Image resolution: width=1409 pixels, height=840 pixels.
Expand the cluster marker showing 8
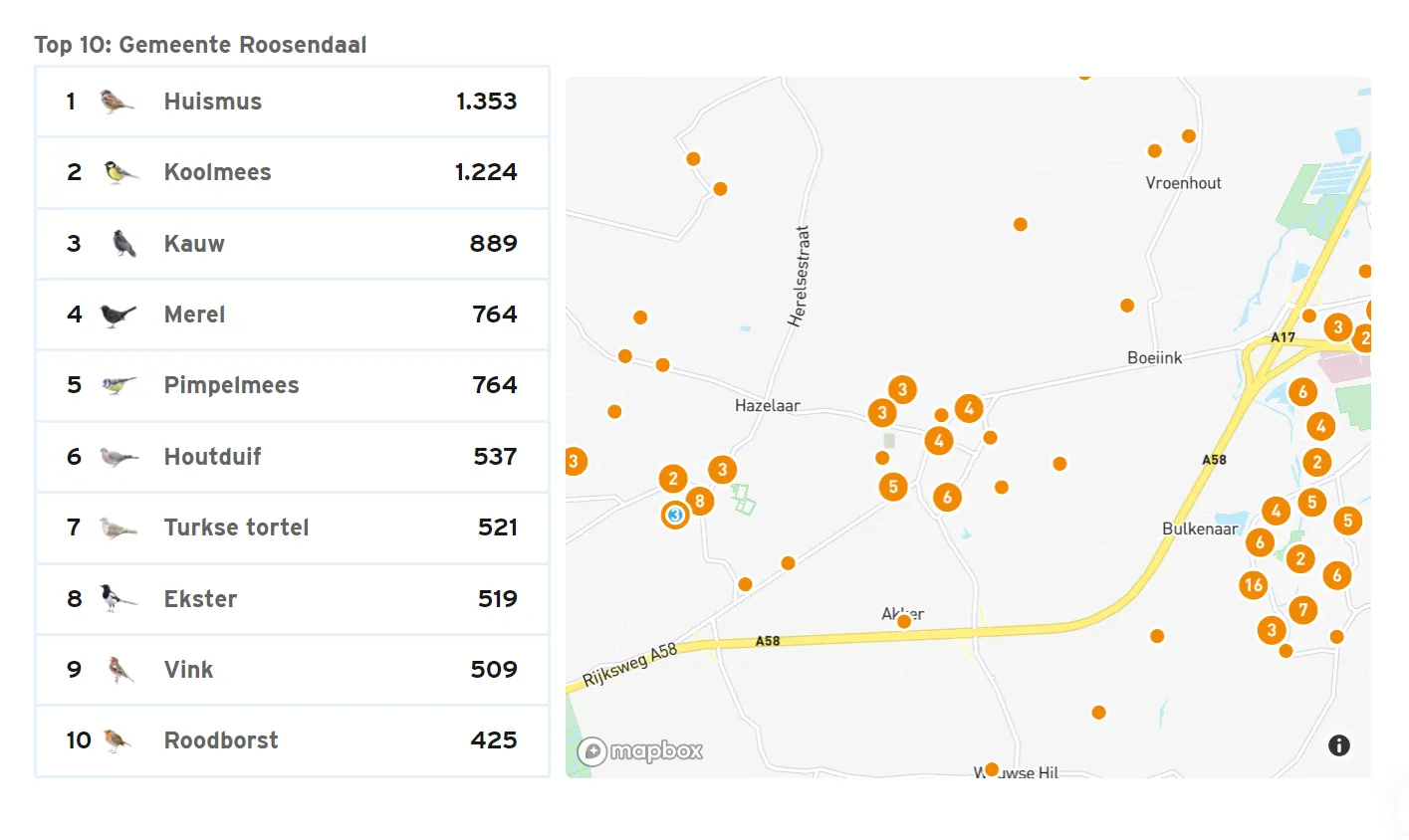tap(700, 501)
